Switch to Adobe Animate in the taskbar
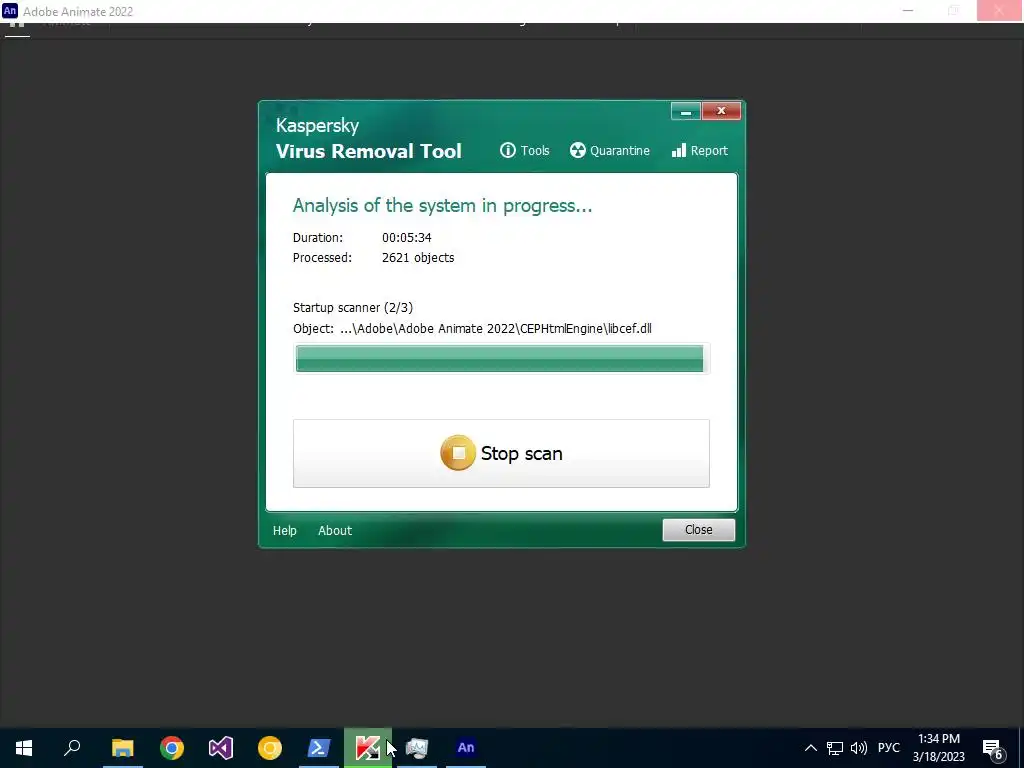This screenshot has height=768, width=1024. (x=466, y=748)
